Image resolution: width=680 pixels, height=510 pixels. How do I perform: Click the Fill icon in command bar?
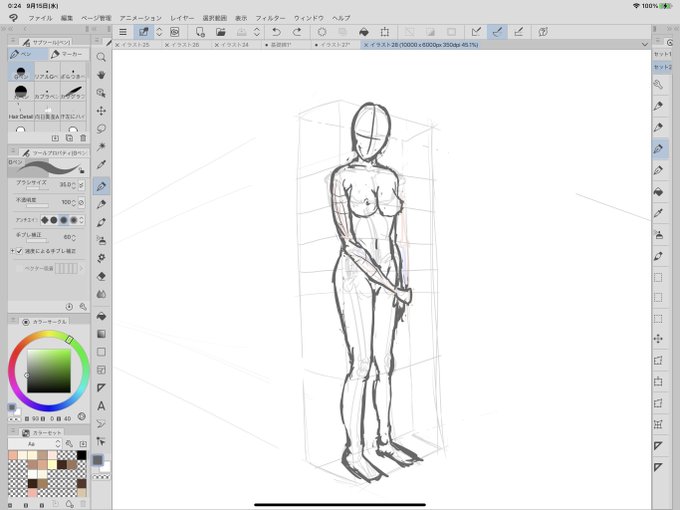coord(364,32)
